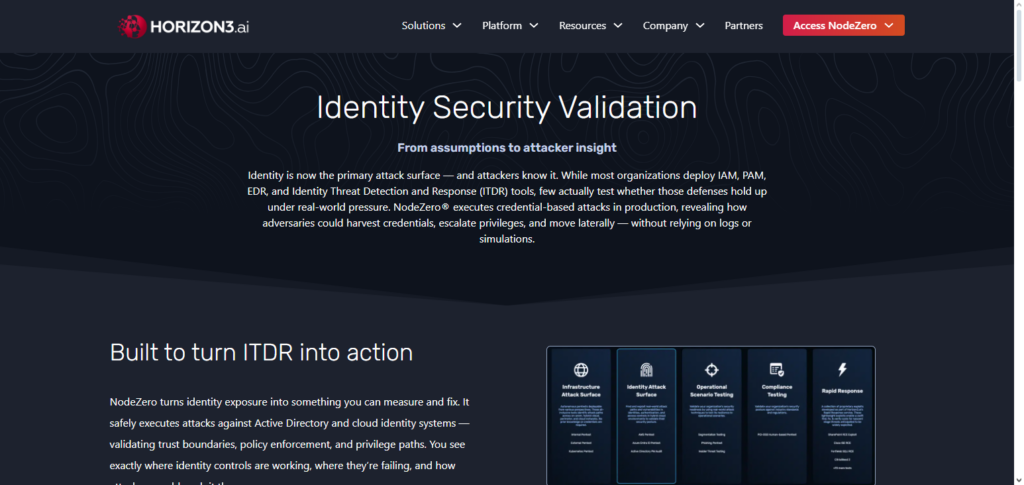Click Internal Pentest in the Infrastructure card
This screenshot has height=485, width=1024.
[x=582, y=435]
